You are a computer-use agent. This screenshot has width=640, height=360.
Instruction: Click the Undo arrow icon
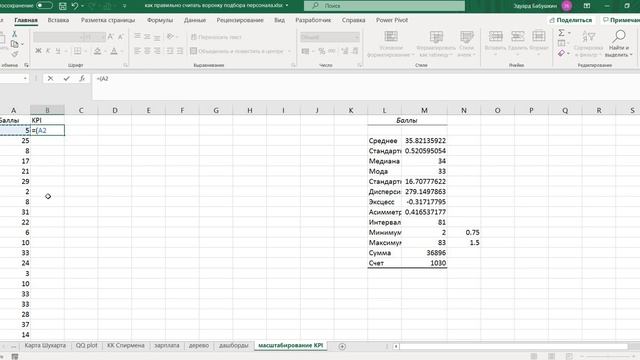[75, 6]
